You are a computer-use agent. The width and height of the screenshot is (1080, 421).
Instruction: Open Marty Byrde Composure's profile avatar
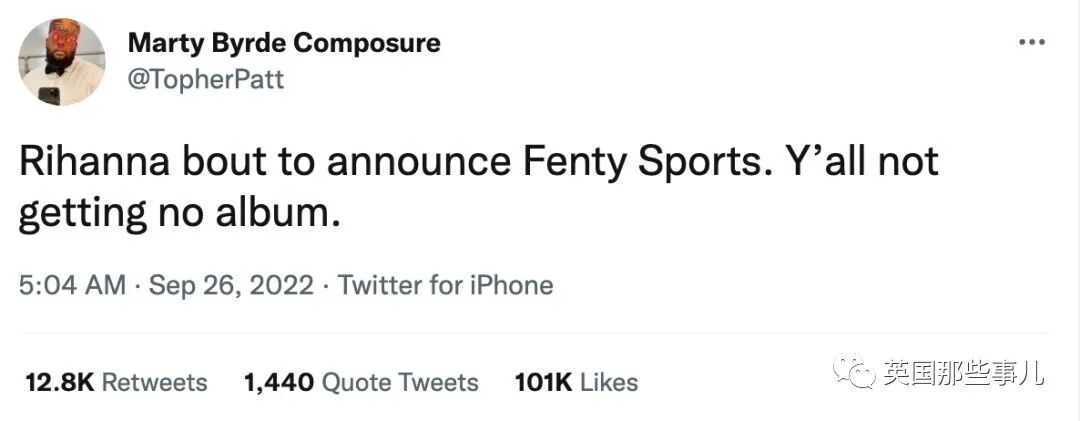61,62
